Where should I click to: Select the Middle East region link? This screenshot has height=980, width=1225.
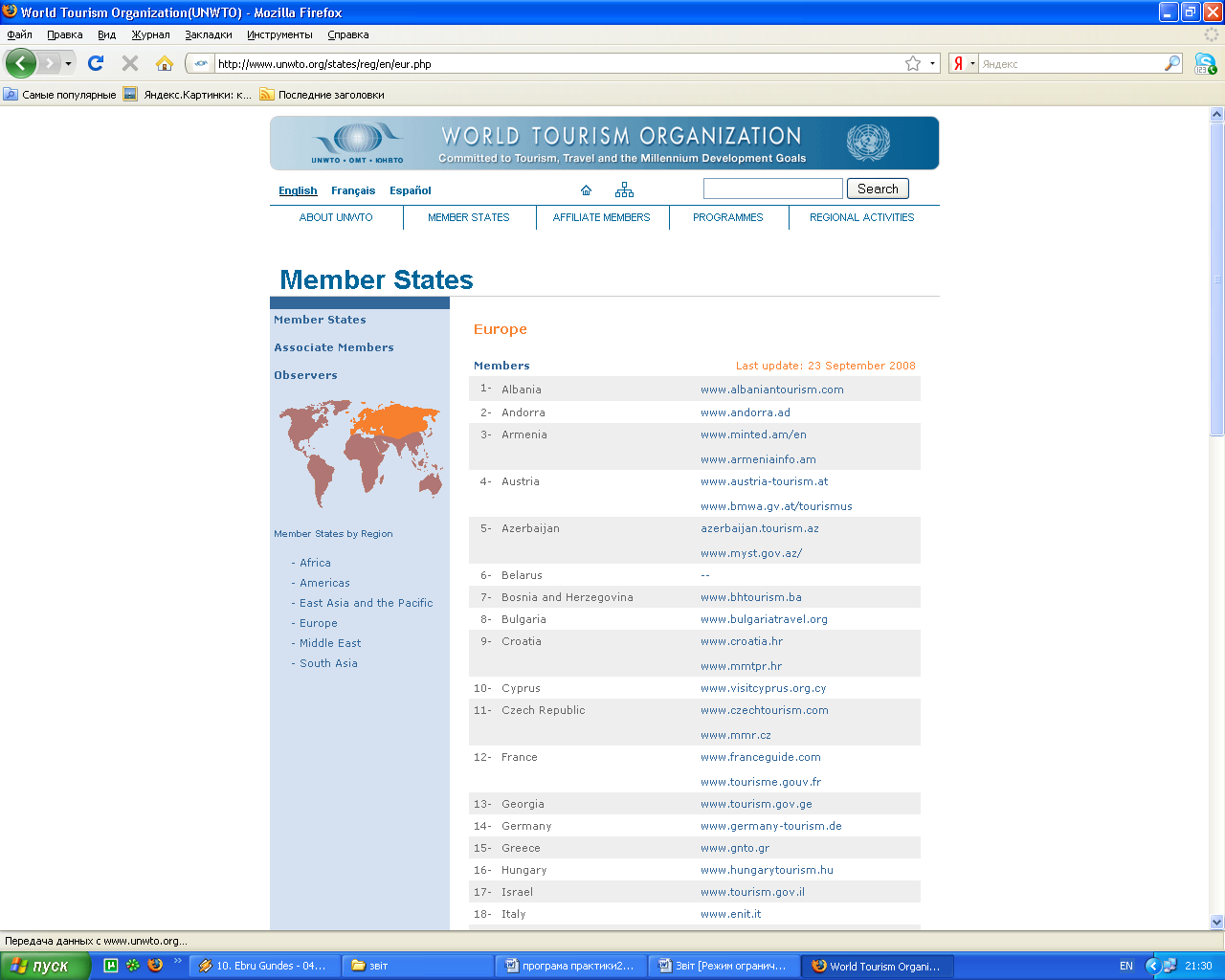click(330, 643)
